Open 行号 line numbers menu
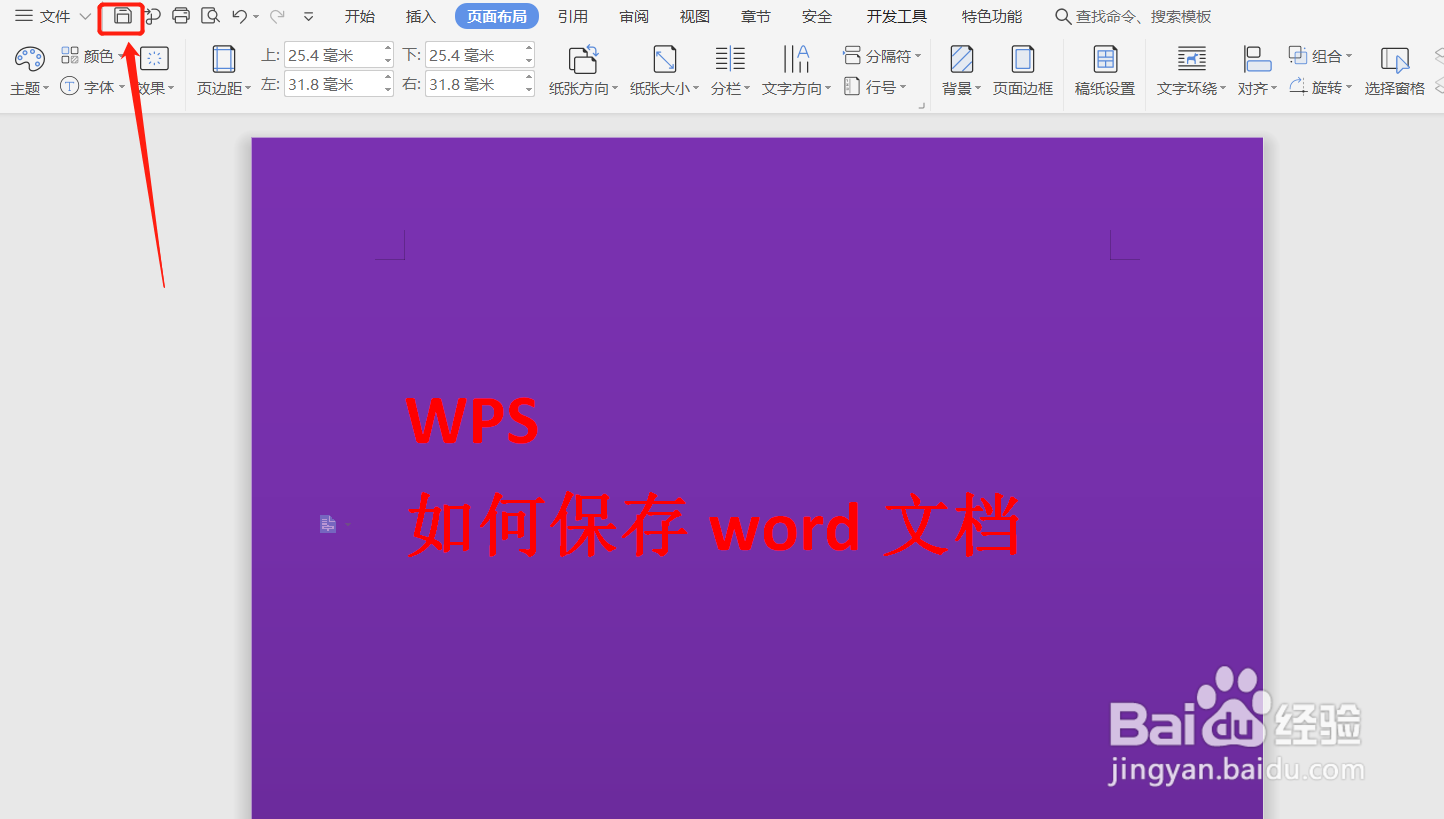Screen dimensions: 1444x819 pos(876,87)
